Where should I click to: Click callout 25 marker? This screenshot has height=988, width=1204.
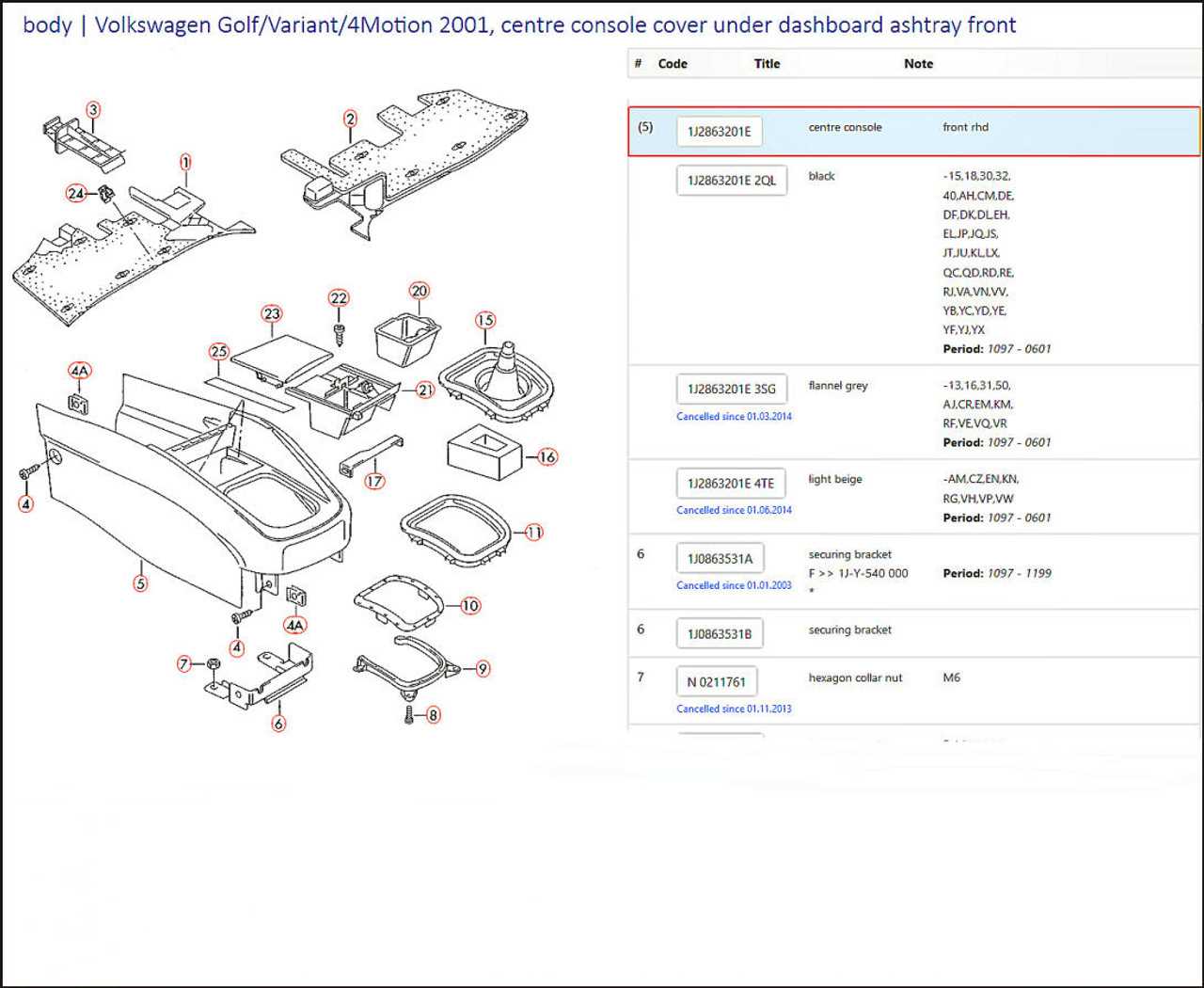click(219, 352)
